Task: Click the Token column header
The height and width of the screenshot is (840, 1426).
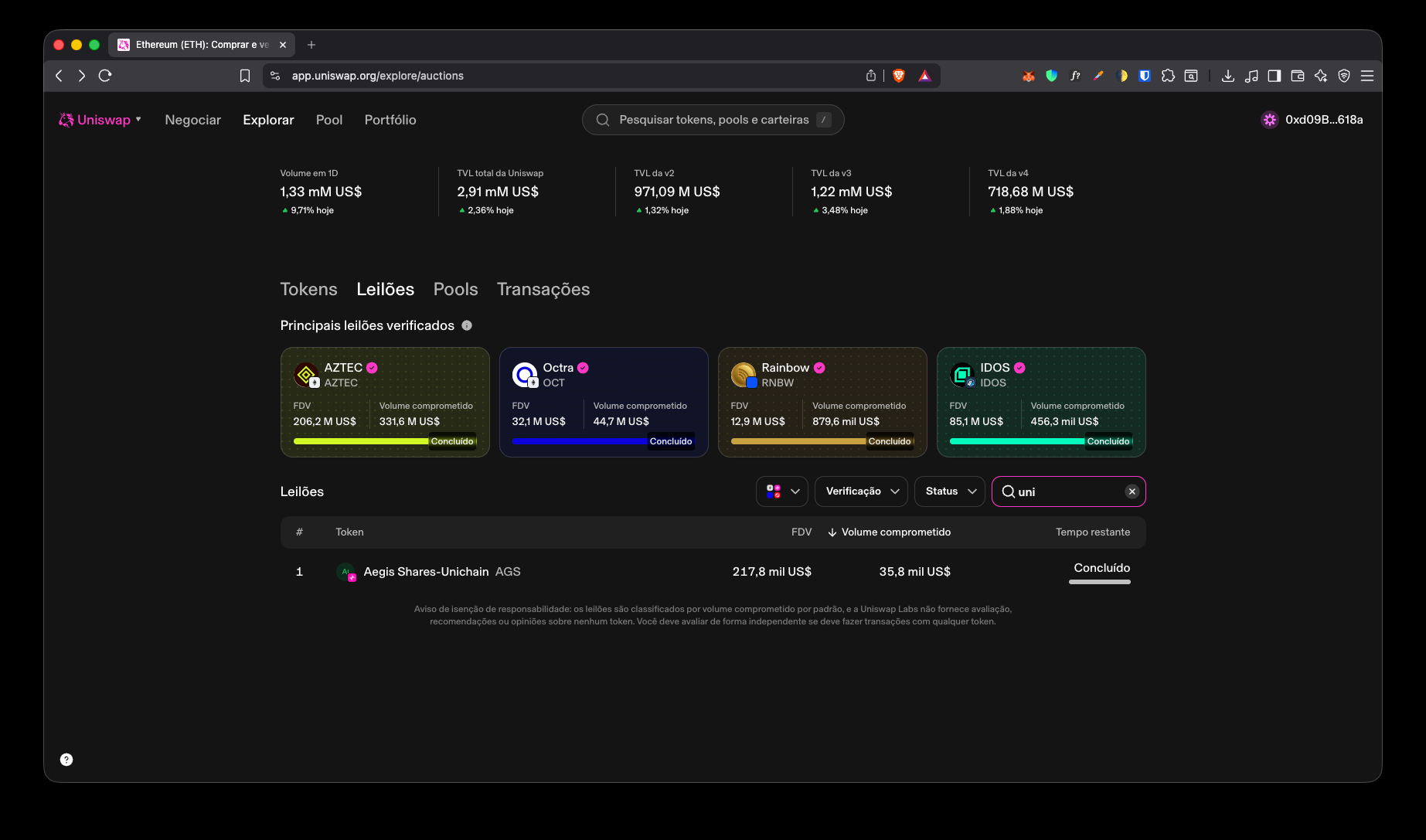Action: tap(349, 532)
